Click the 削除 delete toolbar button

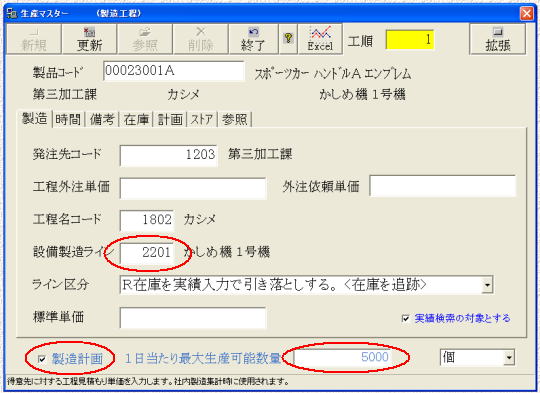200,39
